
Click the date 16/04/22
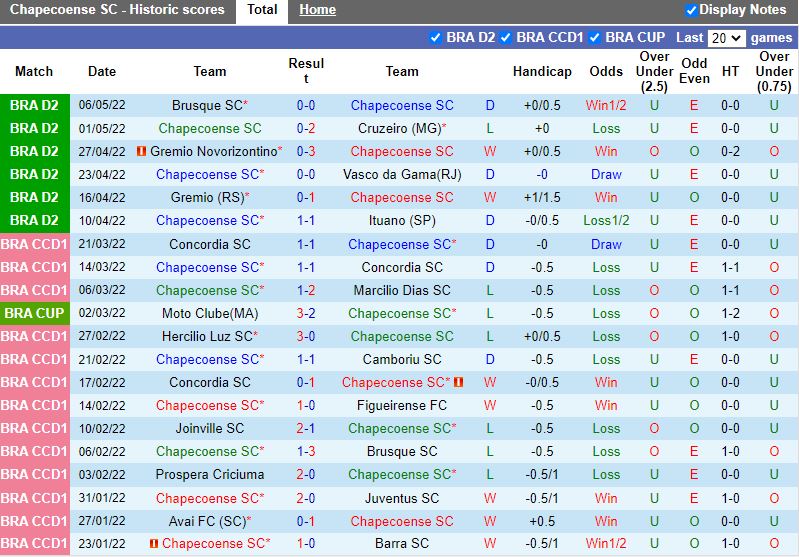[102, 198]
